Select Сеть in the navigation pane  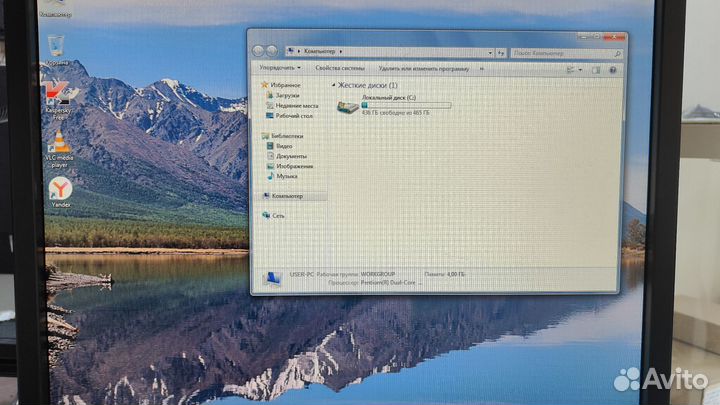coord(279,215)
